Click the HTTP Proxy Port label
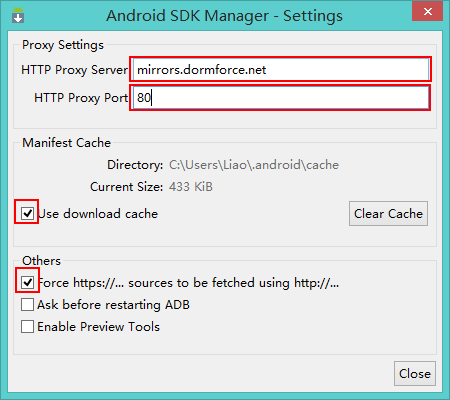Screen dimensions: 450x400 [81, 98]
